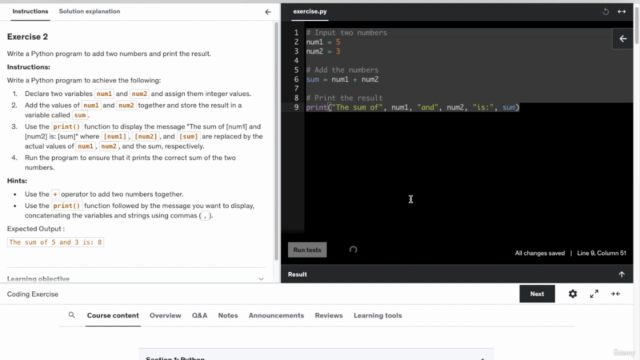Screen dimensions: 640x360
Task: Click the Run tests button
Action: (307, 250)
